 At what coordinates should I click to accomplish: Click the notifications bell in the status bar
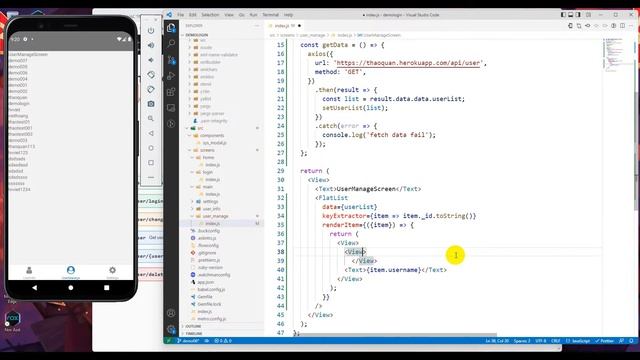631,340
